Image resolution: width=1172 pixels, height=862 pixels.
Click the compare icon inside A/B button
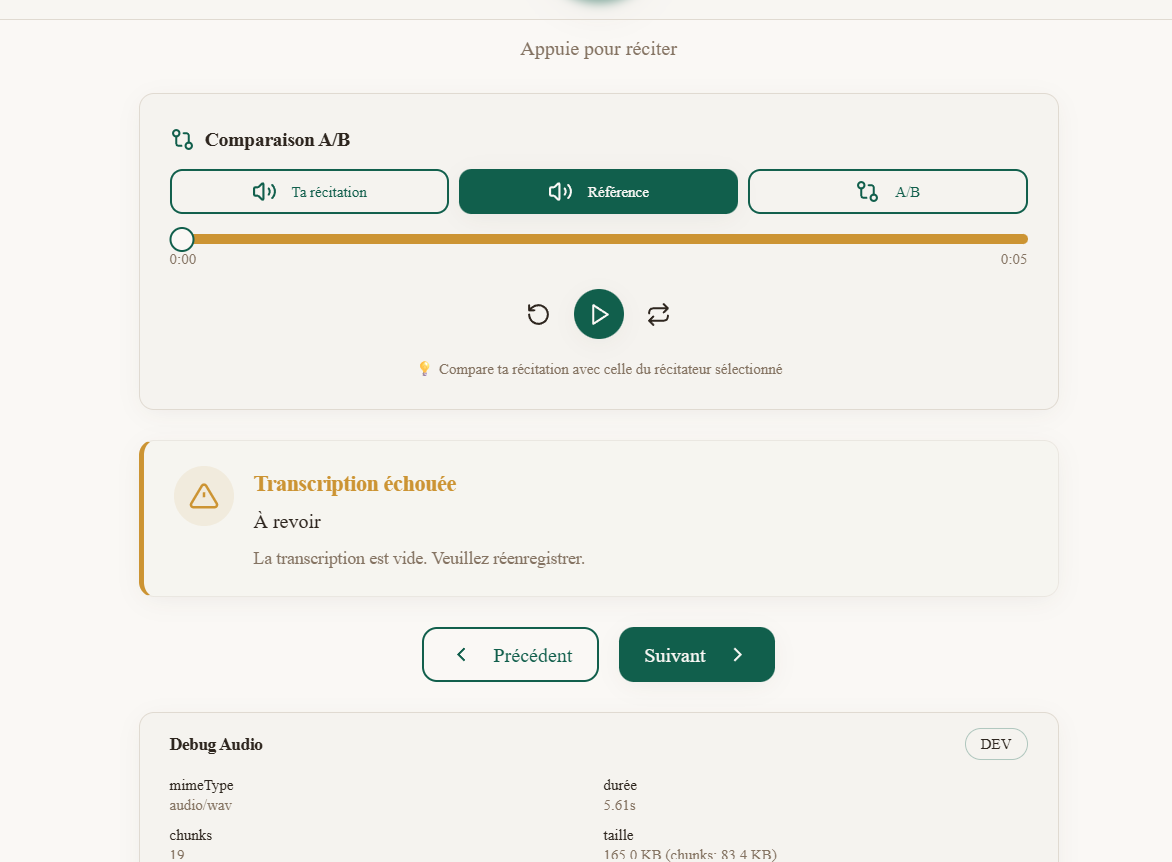coord(867,192)
